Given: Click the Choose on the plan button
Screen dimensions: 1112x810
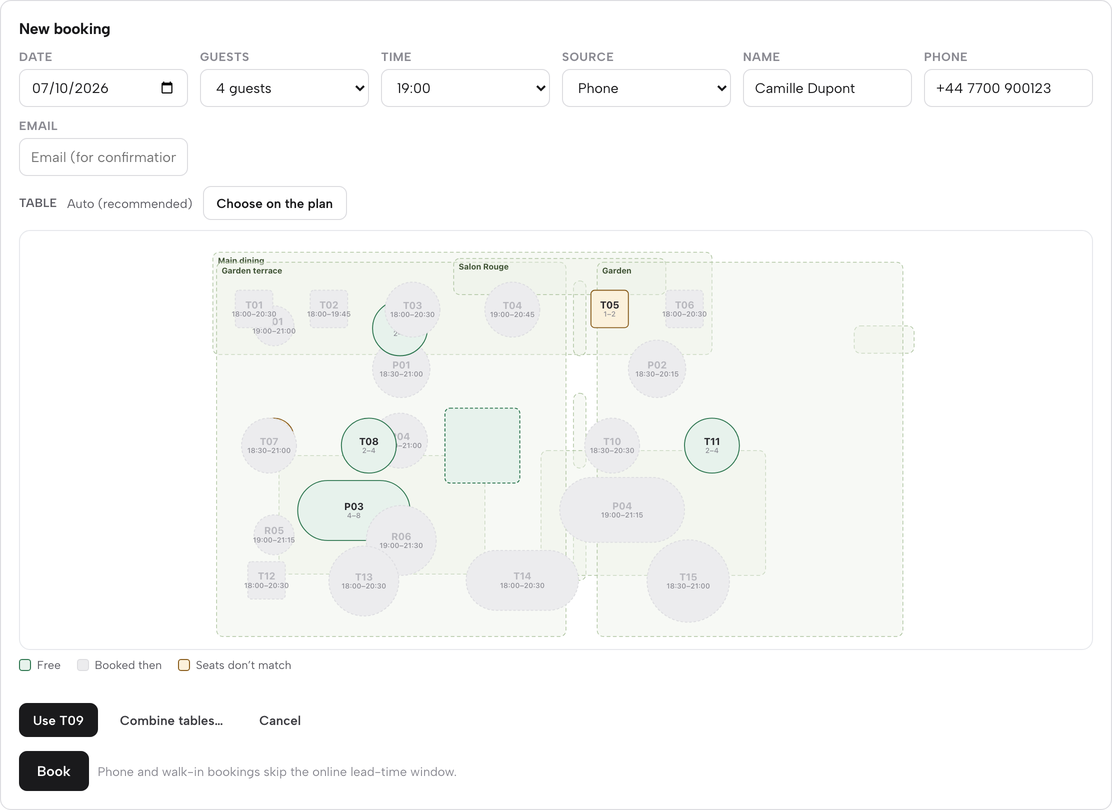Looking at the screenshot, I should pyautogui.click(x=274, y=204).
